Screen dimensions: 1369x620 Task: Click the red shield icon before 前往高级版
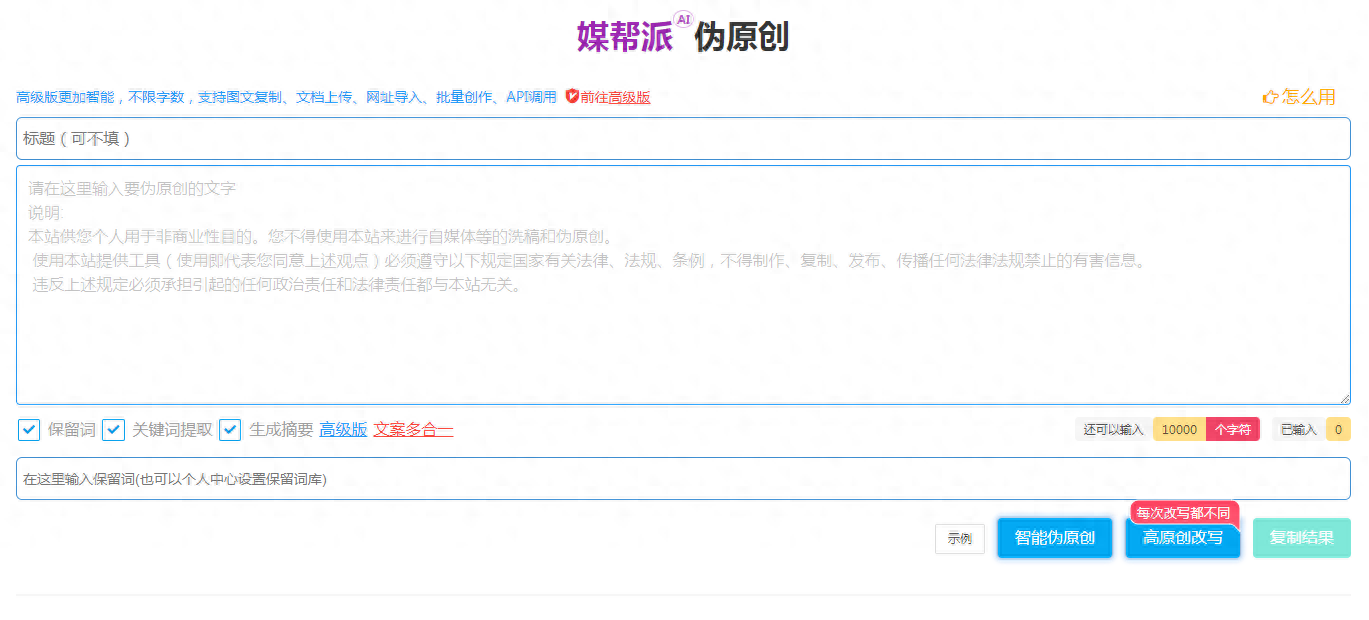coord(572,96)
